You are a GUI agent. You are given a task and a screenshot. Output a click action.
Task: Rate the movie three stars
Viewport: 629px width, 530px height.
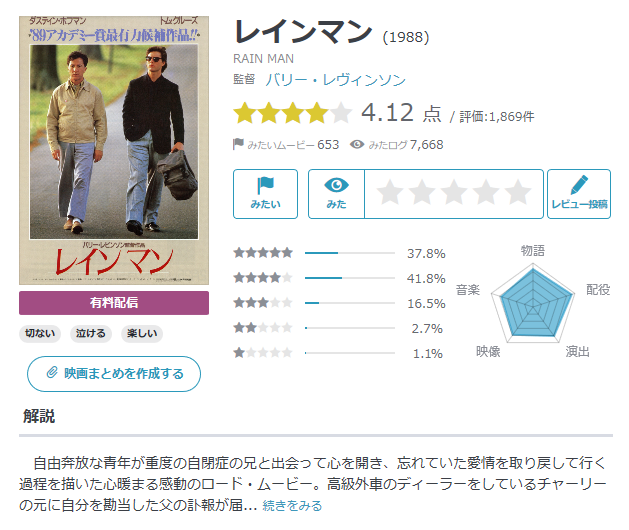pos(454,192)
